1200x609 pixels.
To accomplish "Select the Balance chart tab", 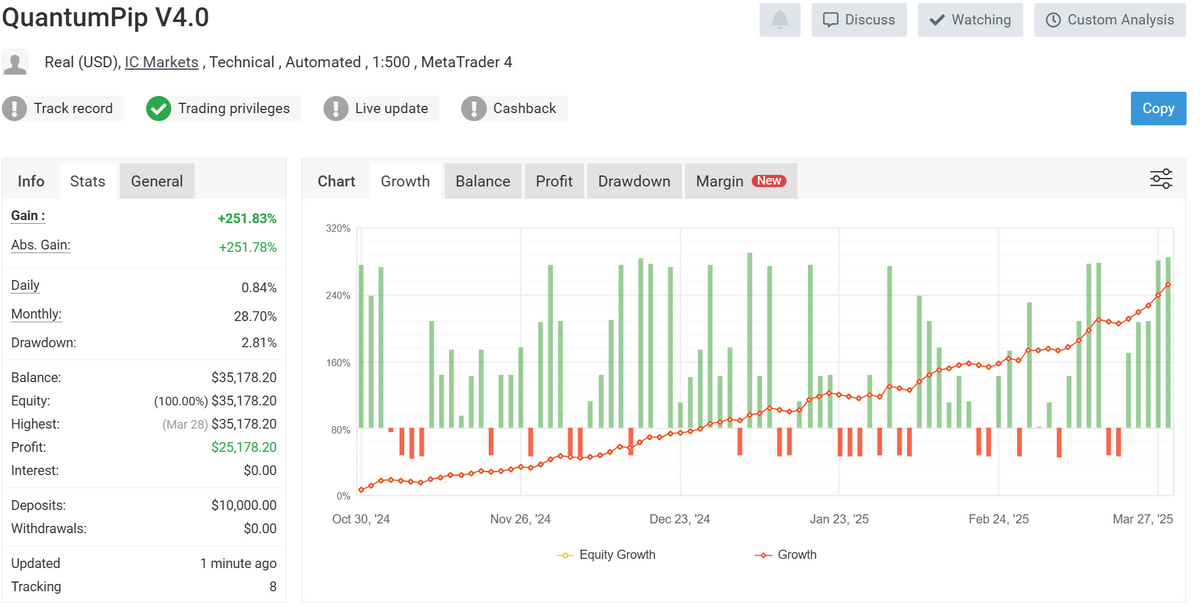I will (483, 181).
